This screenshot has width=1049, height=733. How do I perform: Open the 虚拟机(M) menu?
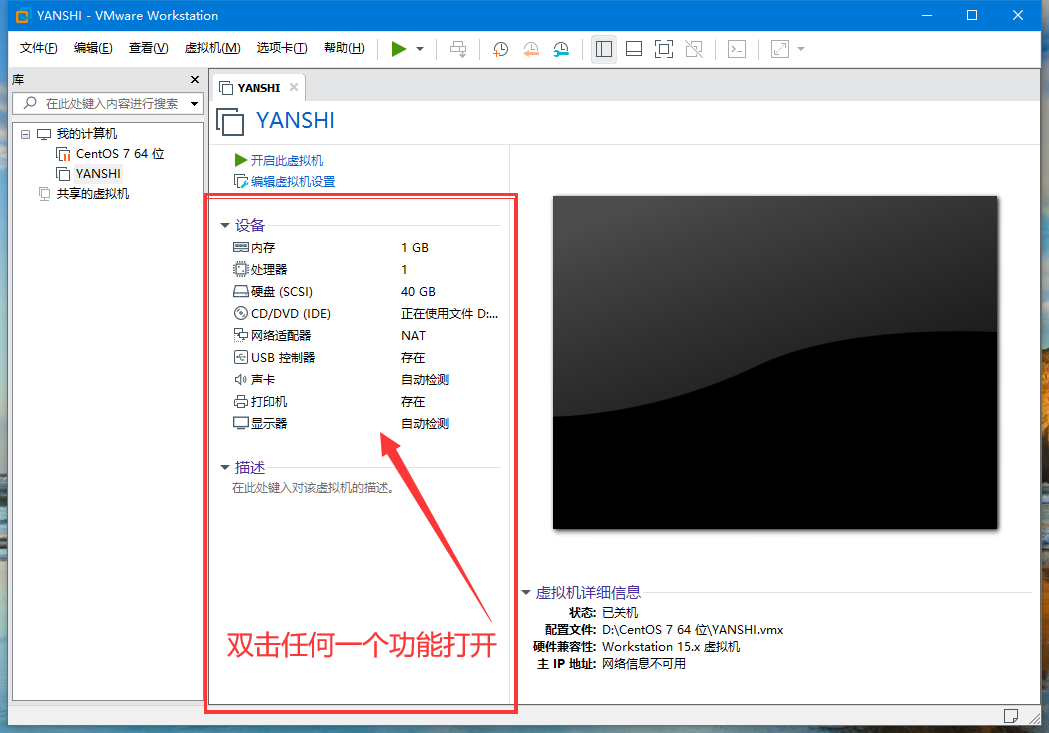[x=212, y=48]
